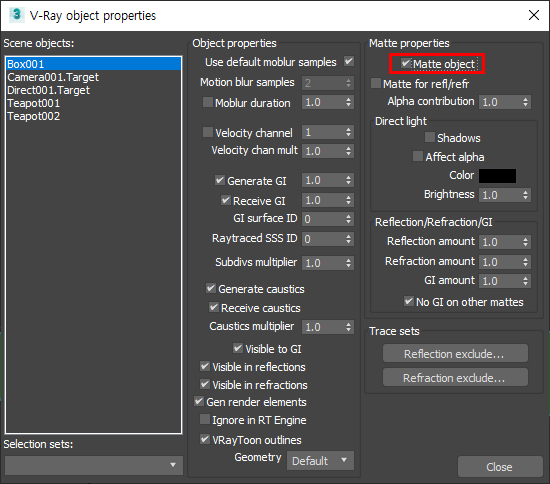
Task: Close the V-Ray object properties window
Action: (534, 15)
